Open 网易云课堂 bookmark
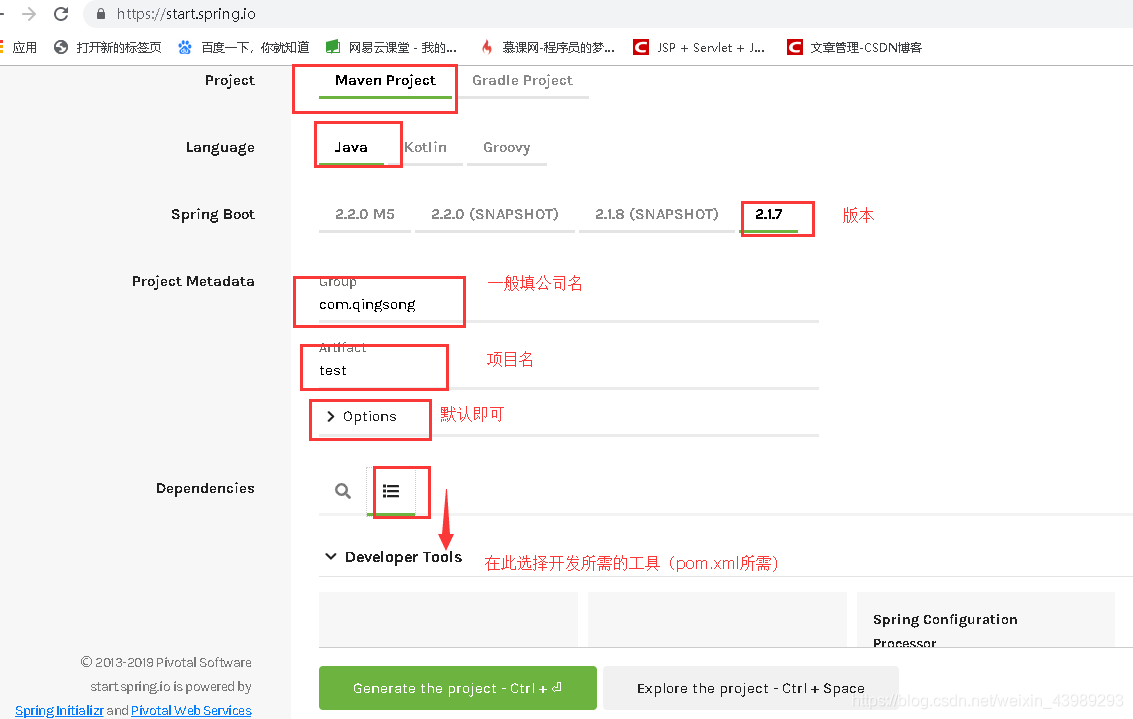The width and height of the screenshot is (1133, 719). point(391,47)
